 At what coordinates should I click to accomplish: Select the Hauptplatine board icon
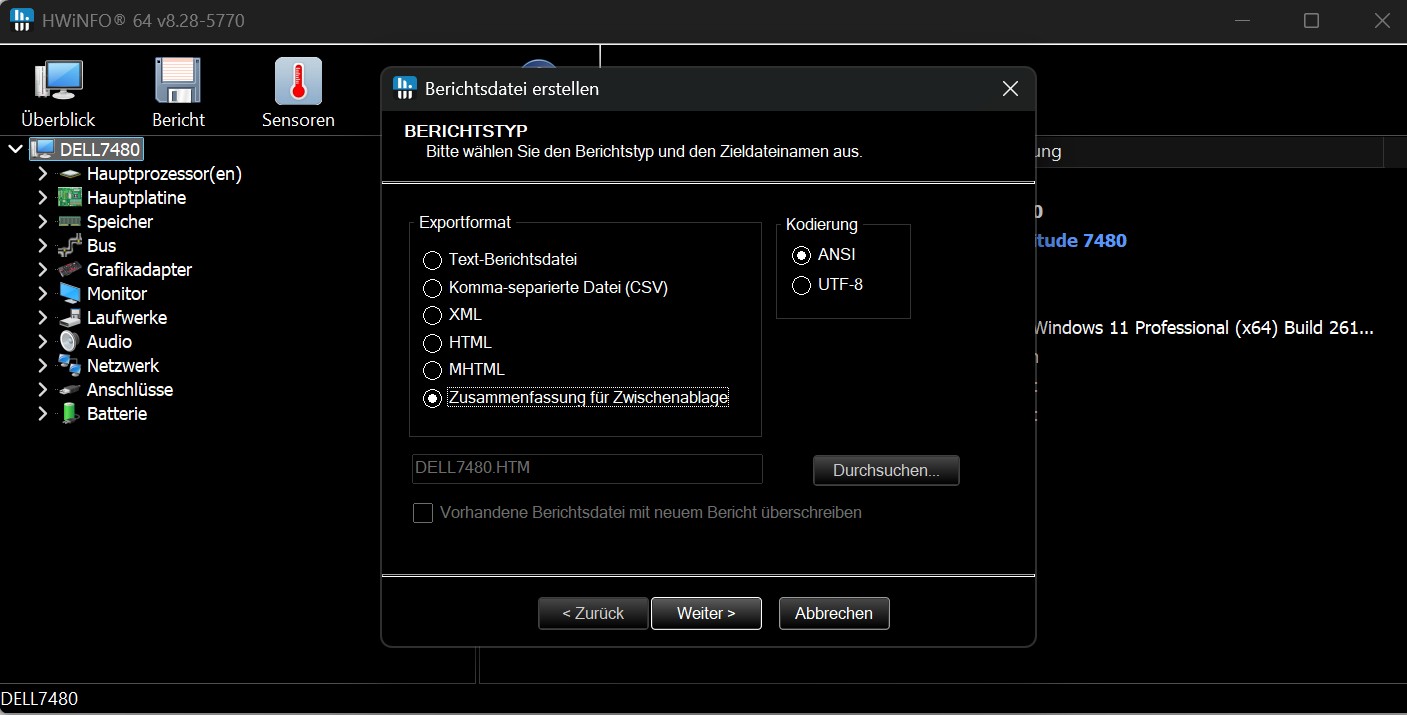pos(69,198)
